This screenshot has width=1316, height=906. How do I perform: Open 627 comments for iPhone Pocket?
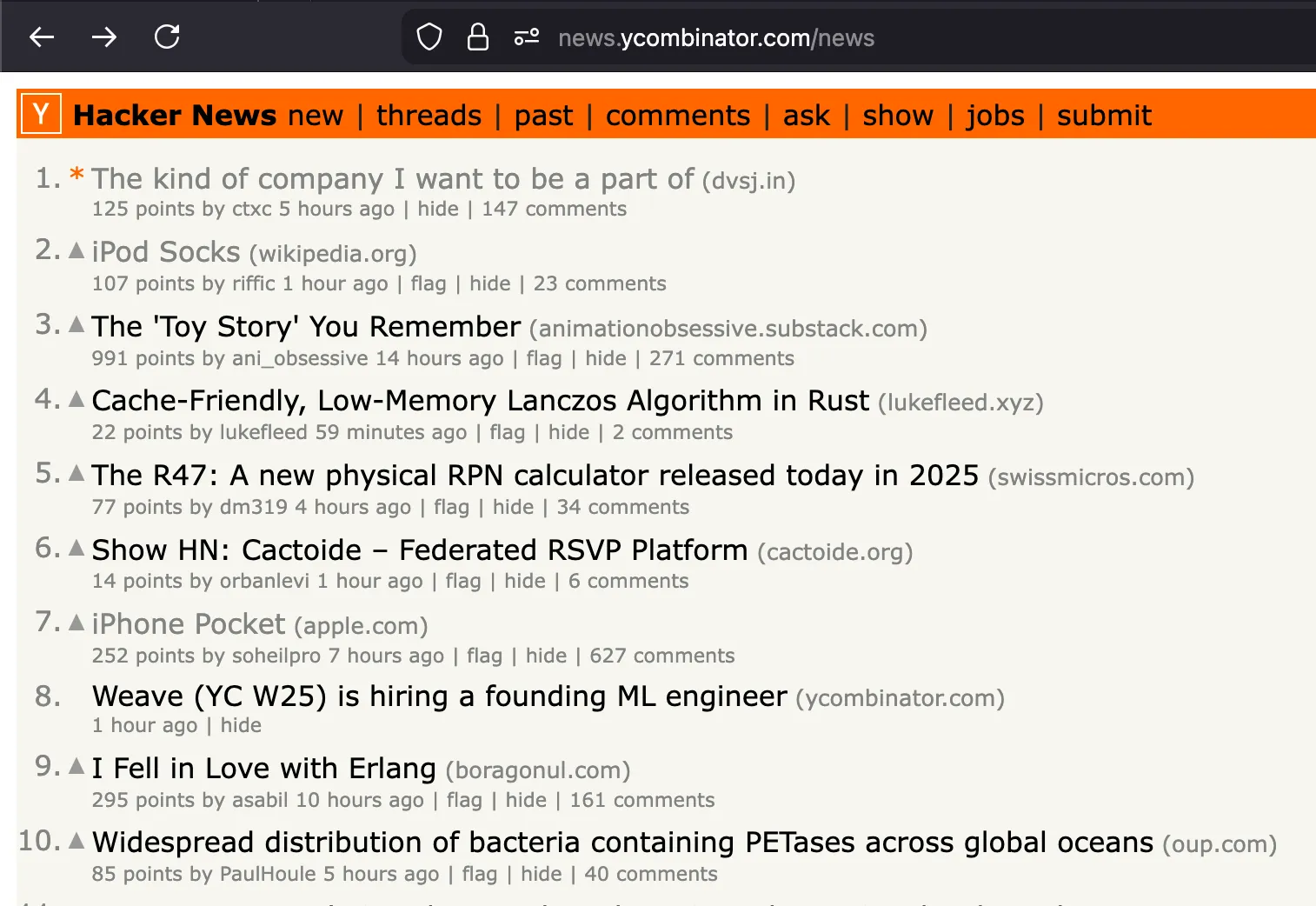tap(662, 656)
